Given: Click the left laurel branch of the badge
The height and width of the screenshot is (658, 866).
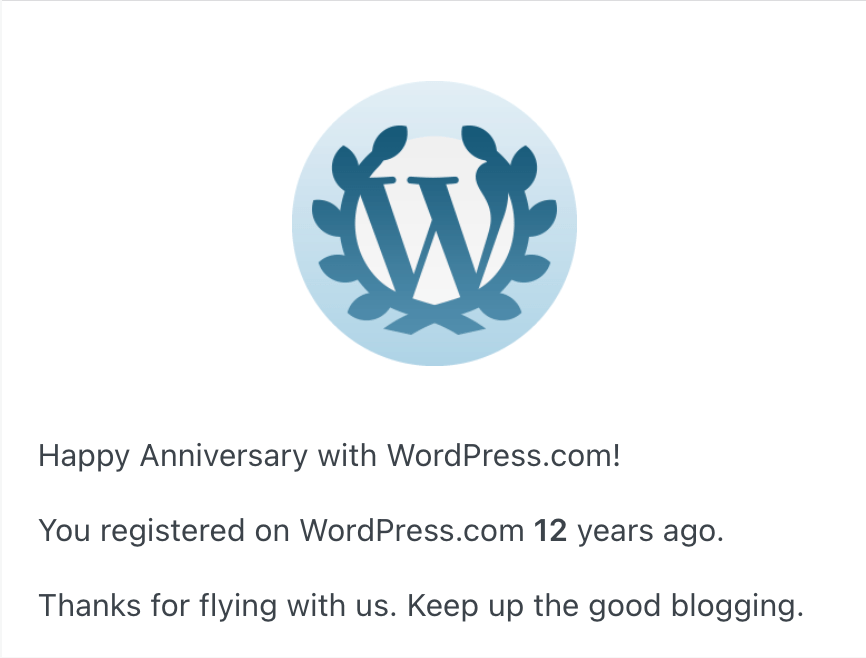Looking at the screenshot, I should click(x=343, y=240).
